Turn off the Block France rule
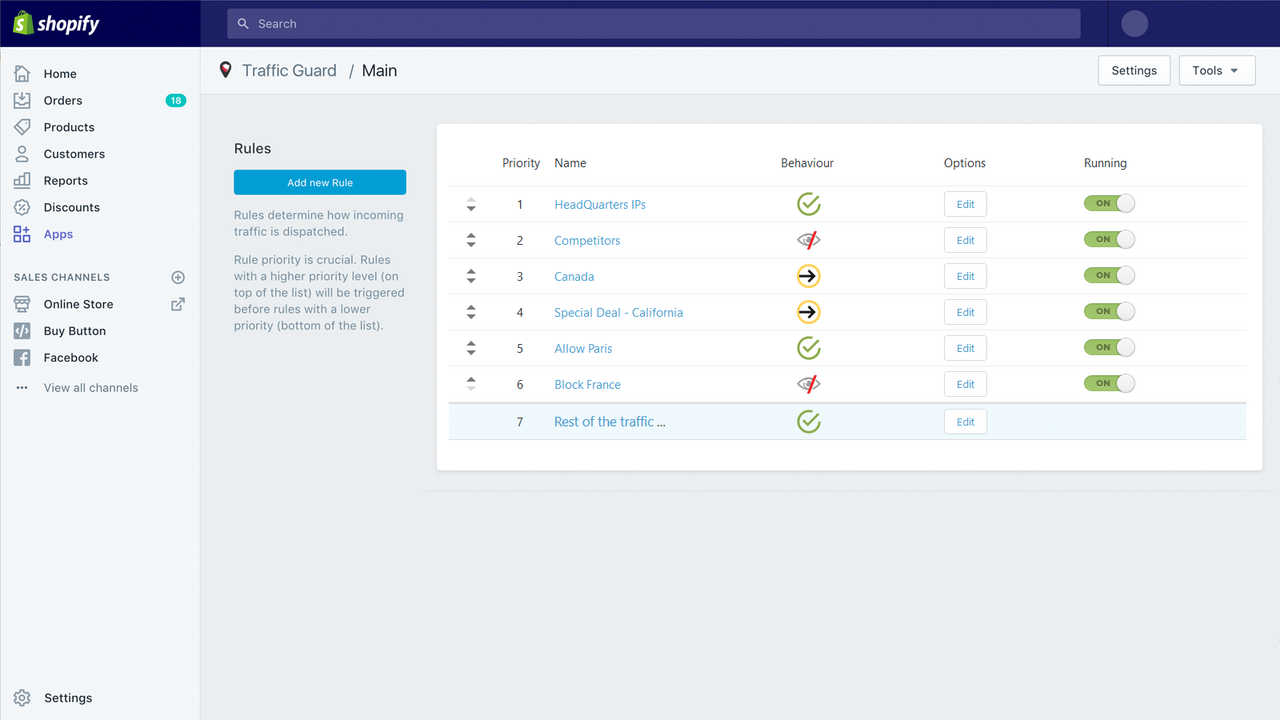 point(1109,383)
